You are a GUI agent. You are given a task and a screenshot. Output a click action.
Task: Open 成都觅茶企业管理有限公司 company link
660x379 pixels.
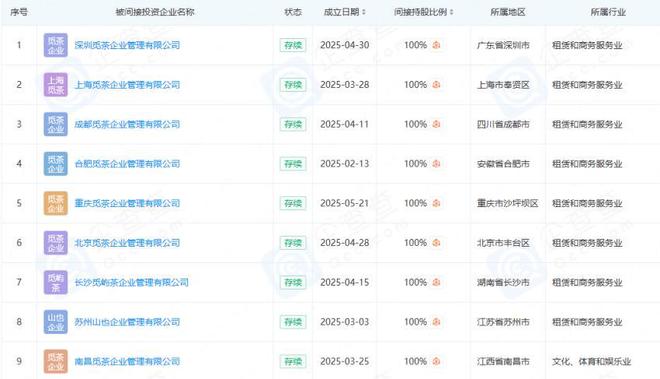pos(127,124)
